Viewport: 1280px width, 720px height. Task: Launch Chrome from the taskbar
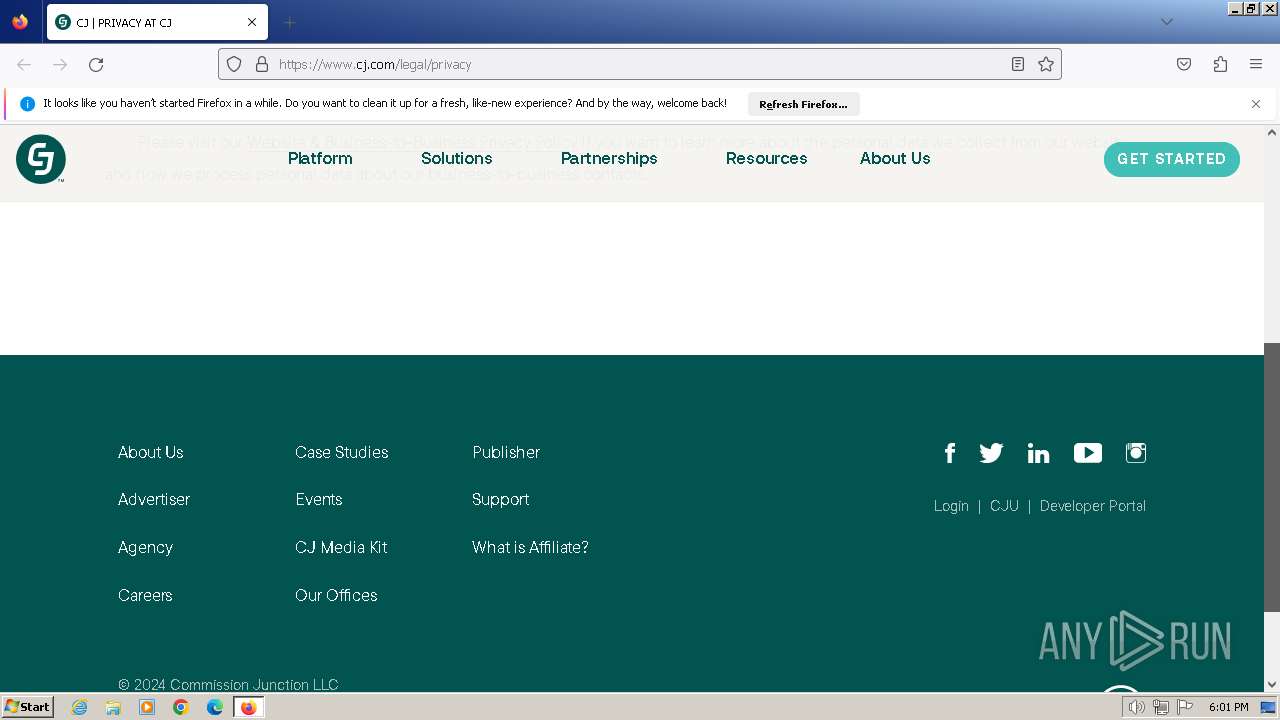181,707
